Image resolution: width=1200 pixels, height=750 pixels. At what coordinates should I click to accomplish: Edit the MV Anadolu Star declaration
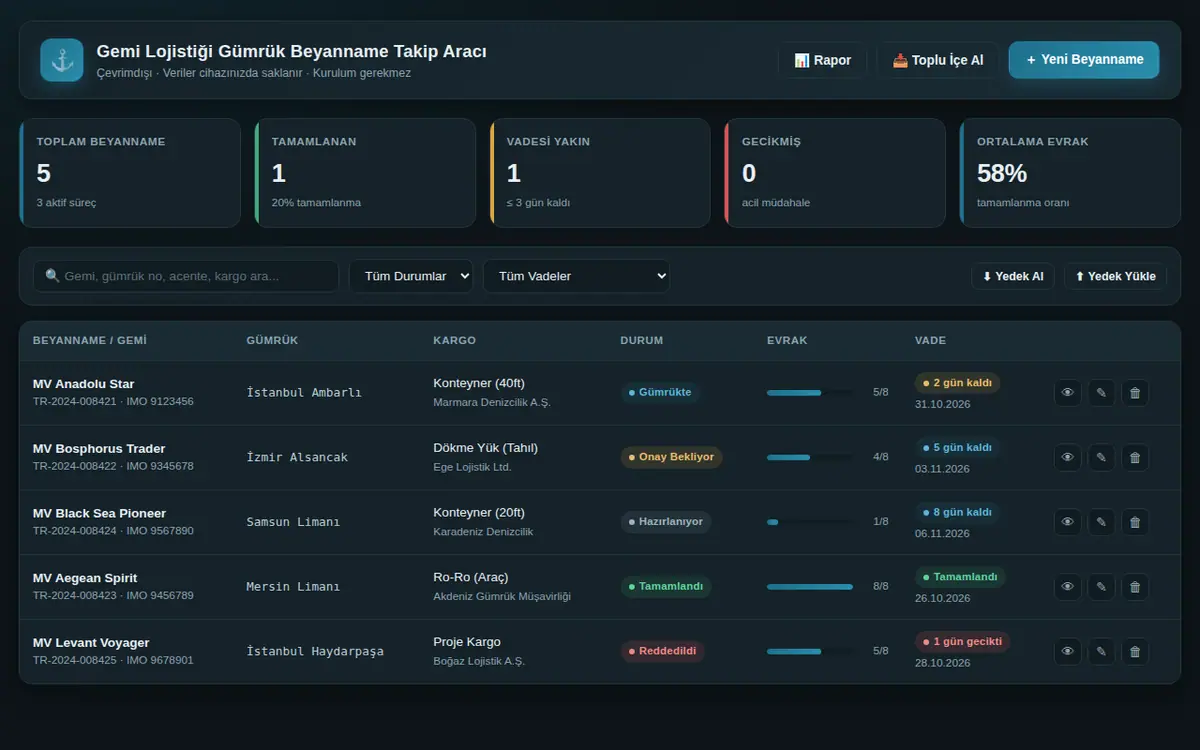(1101, 393)
